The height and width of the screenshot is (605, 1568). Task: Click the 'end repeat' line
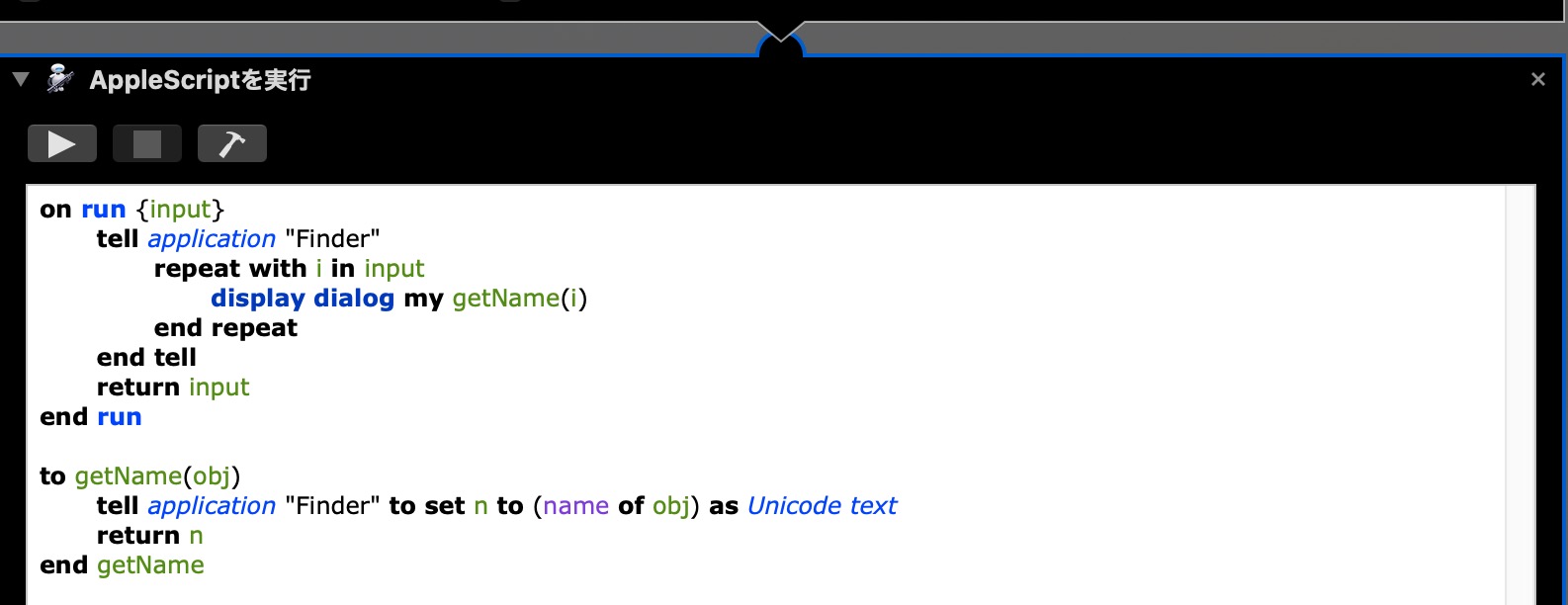pyautogui.click(x=225, y=328)
